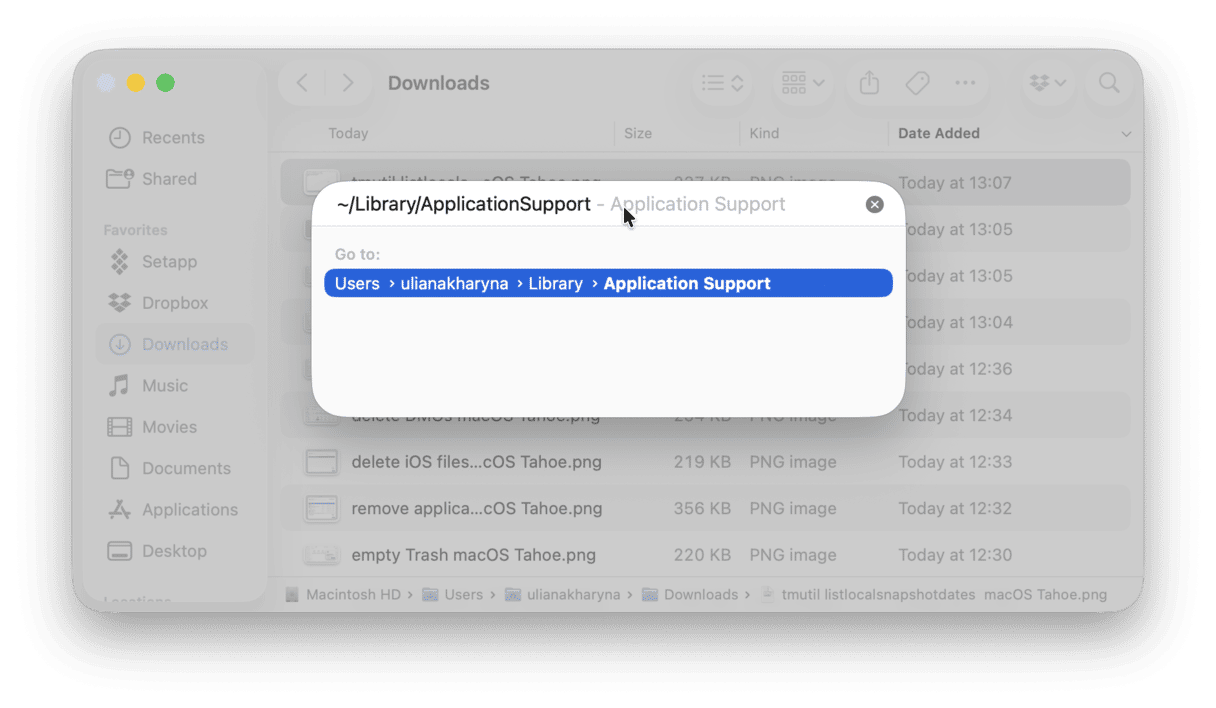
Task: Click the Downloads breadcrumb in path bar
Action: point(700,594)
